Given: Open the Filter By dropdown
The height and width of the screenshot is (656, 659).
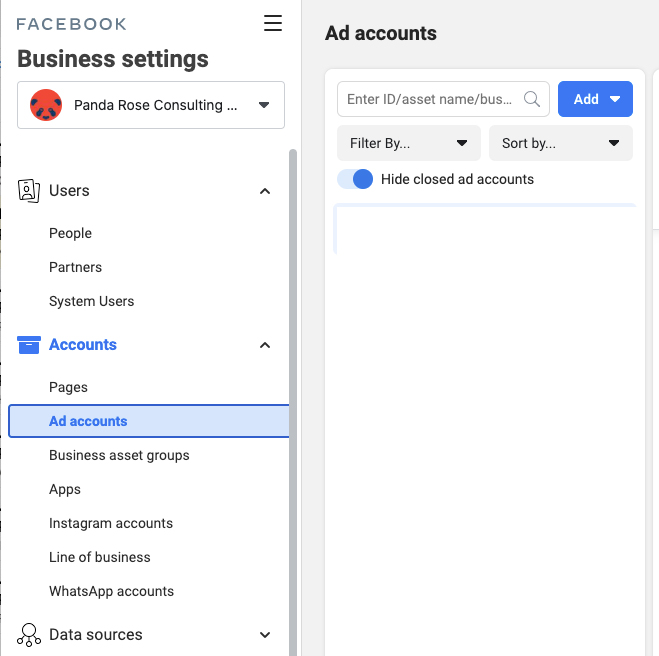Looking at the screenshot, I should click(409, 143).
